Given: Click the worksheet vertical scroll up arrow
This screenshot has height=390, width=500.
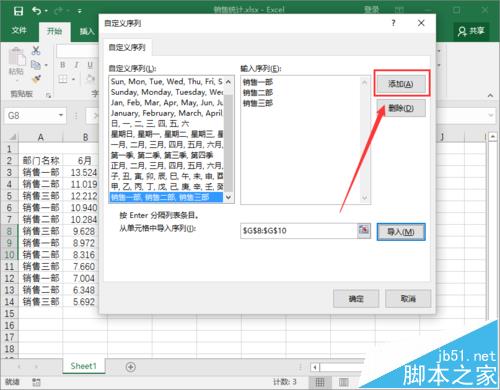Looking at the screenshot, I should (x=493, y=137).
